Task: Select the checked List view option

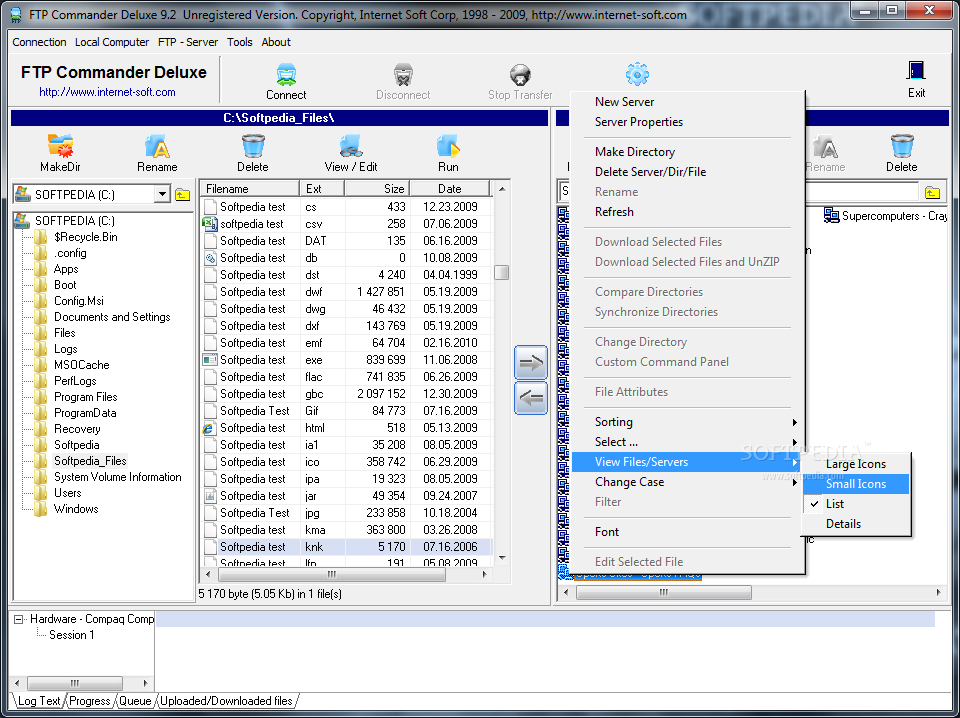Action: point(855,504)
